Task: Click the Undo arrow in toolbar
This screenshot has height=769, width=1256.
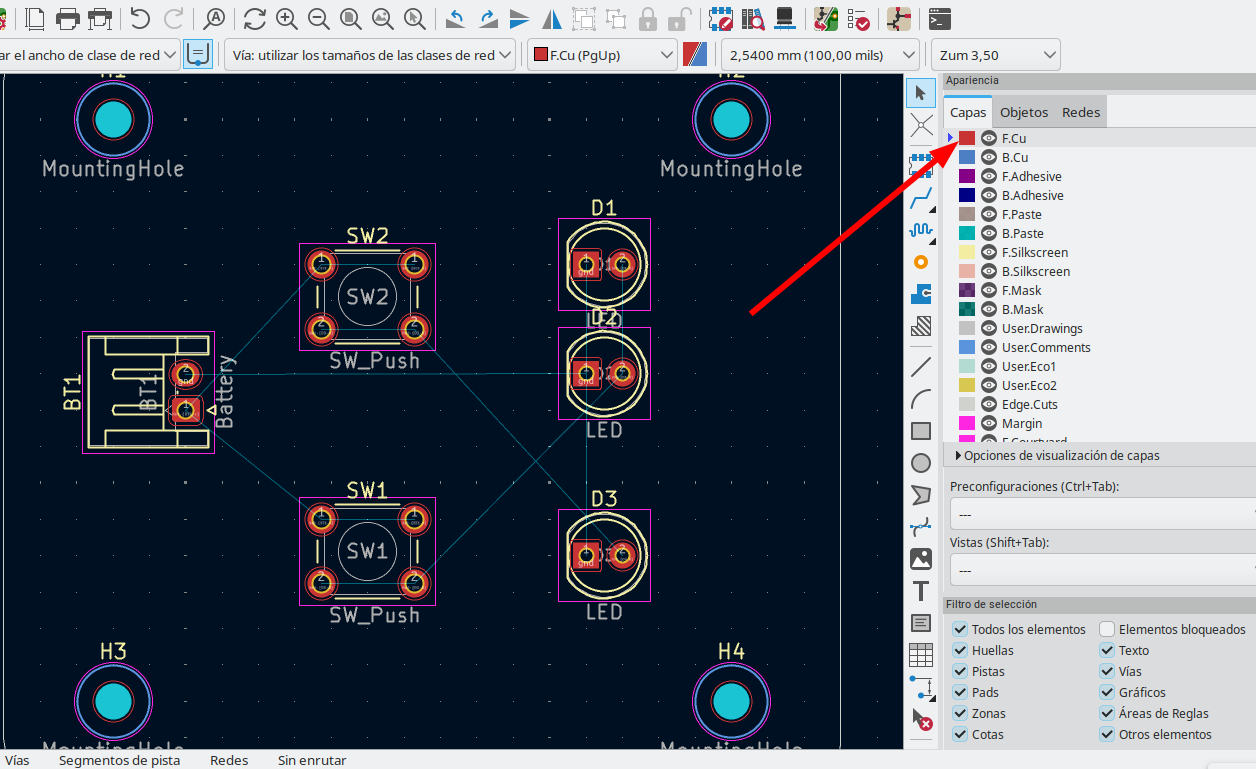Action: (140, 18)
